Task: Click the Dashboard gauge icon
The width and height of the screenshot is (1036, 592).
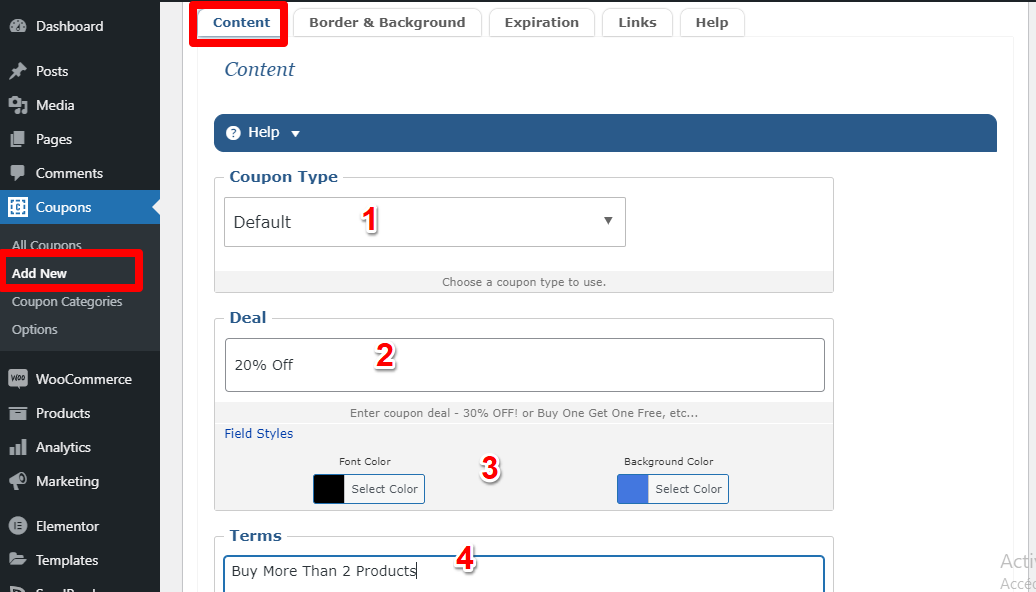Action: (18, 26)
